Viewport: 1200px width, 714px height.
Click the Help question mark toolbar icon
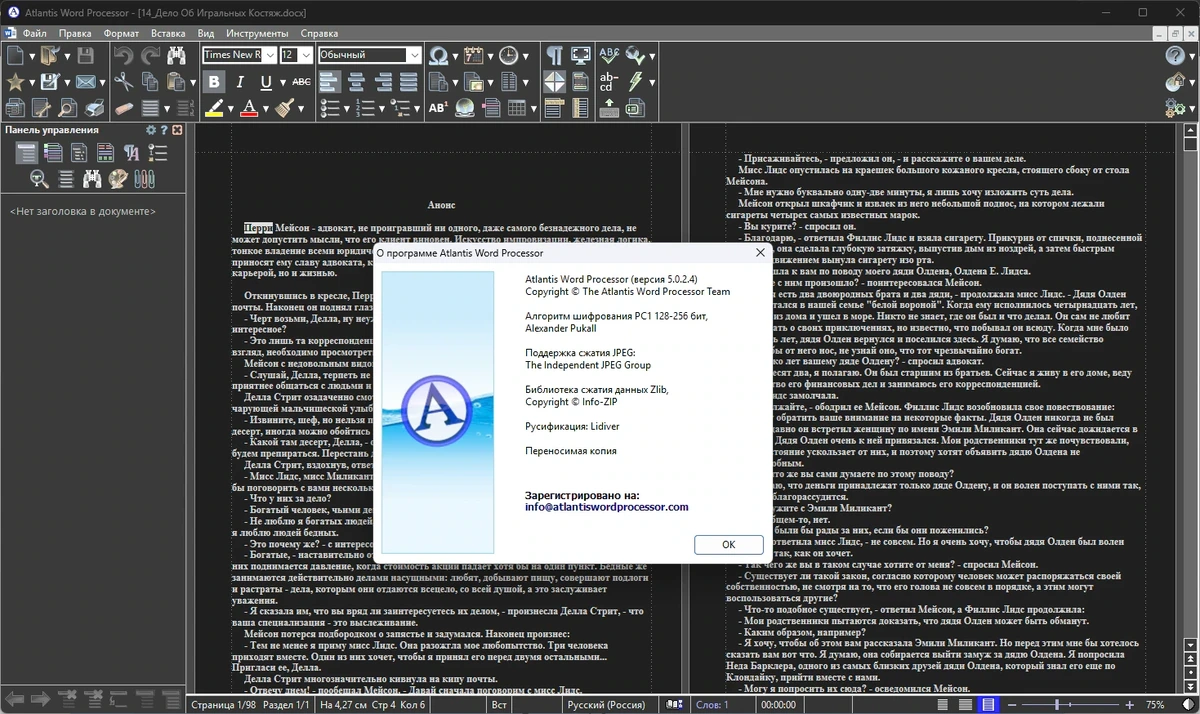[1175, 56]
